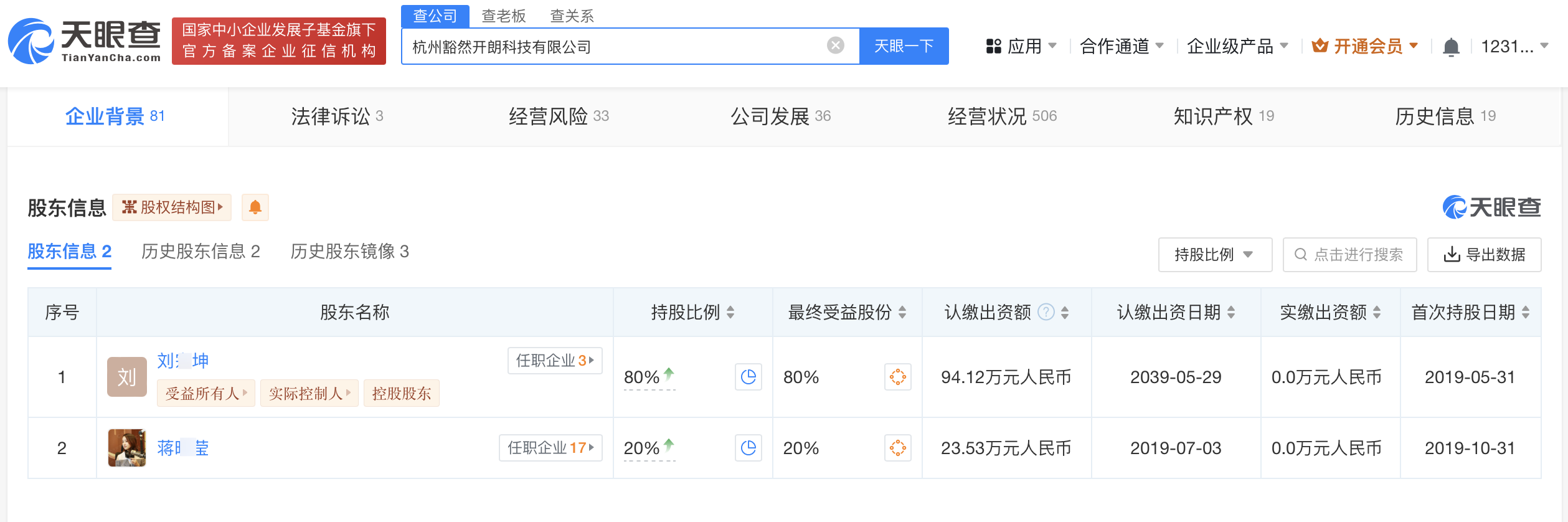Image resolution: width=1568 pixels, height=522 pixels.
Task: Sort by 实缴出资额 column arrows
Action: 1377,312
